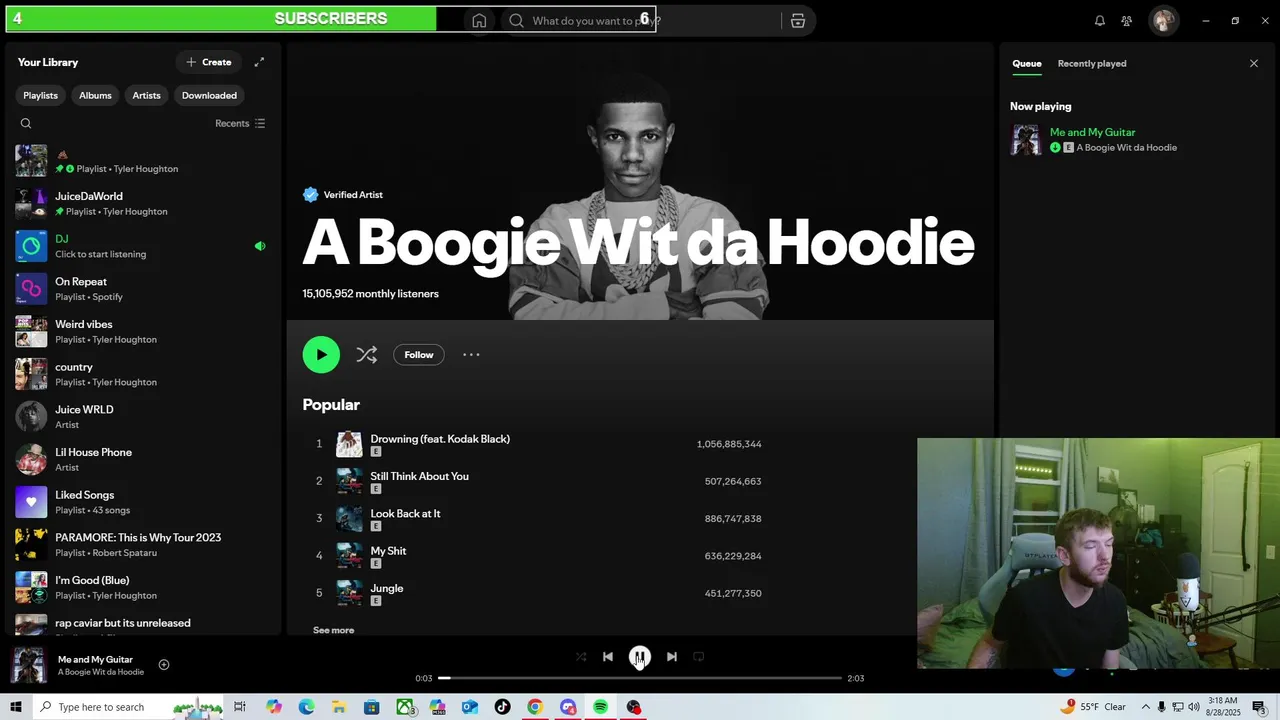1280x720 pixels.
Task: Open Google Chrome from taskbar
Action: [x=535, y=707]
